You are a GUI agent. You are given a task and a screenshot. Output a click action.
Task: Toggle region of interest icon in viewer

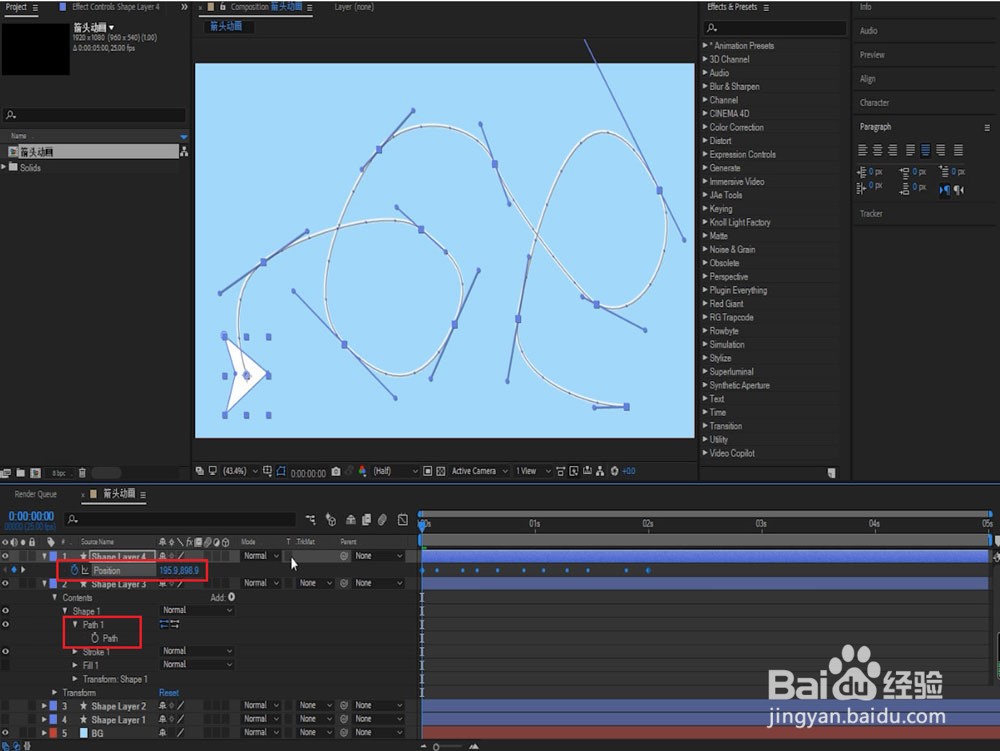(x=427, y=471)
